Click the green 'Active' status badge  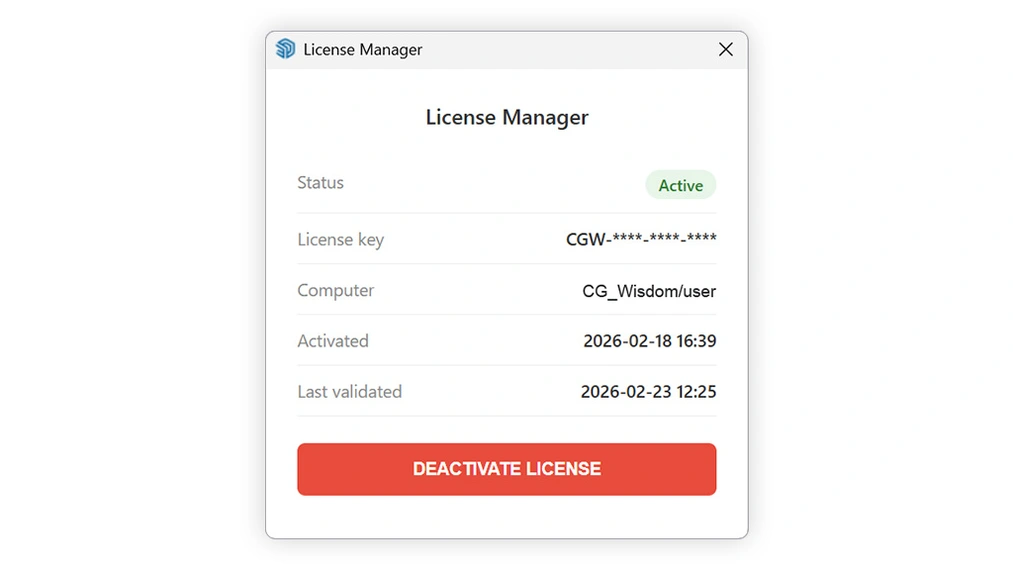click(x=680, y=185)
